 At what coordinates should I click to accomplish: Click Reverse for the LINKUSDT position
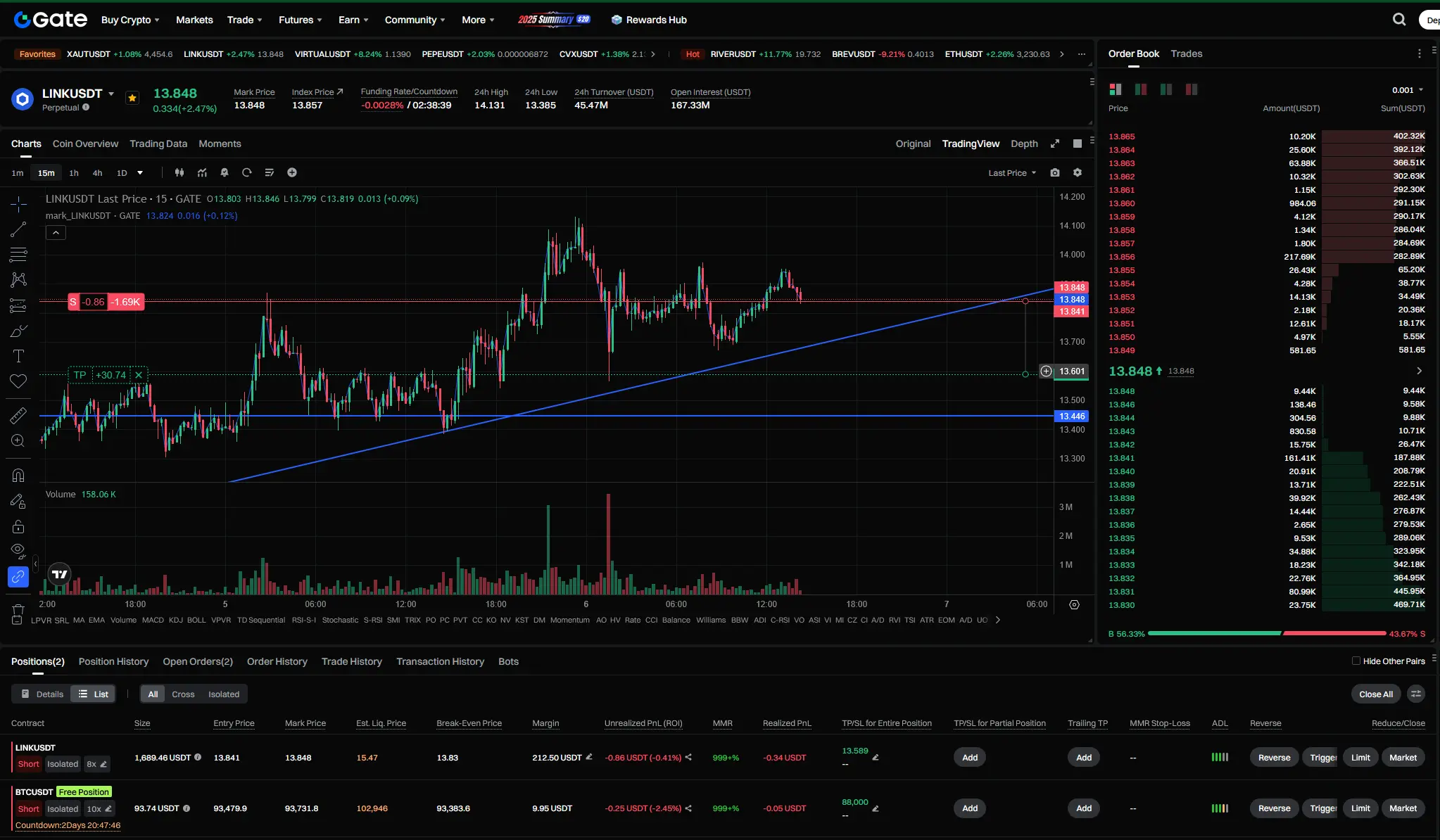1274,758
